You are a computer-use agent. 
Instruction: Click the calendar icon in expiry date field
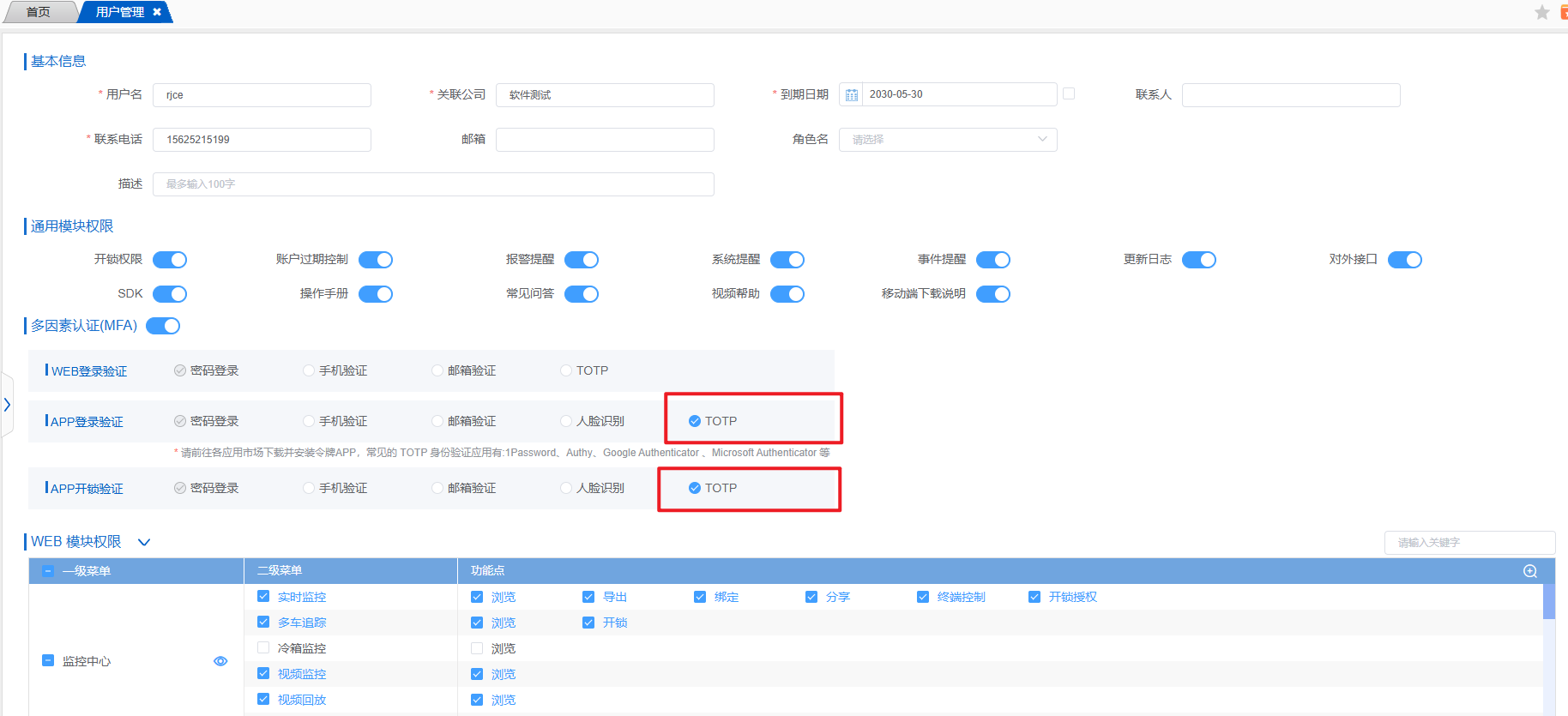click(x=851, y=95)
